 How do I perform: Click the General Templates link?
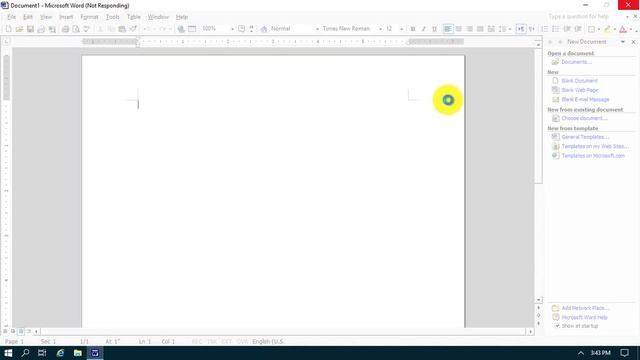pyautogui.click(x=585, y=137)
